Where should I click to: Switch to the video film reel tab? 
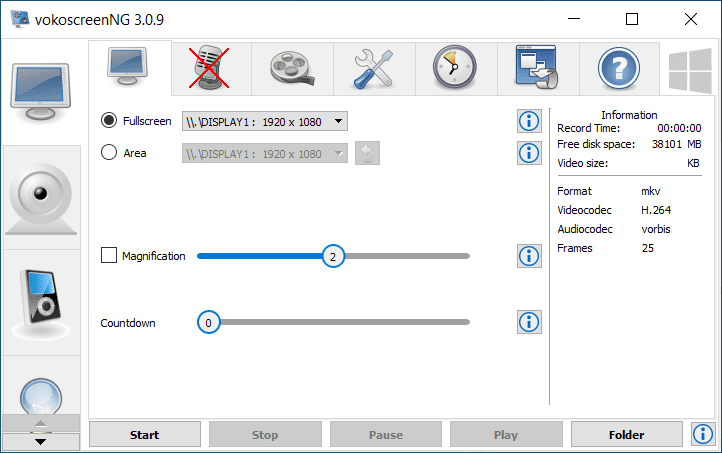pyautogui.click(x=292, y=68)
